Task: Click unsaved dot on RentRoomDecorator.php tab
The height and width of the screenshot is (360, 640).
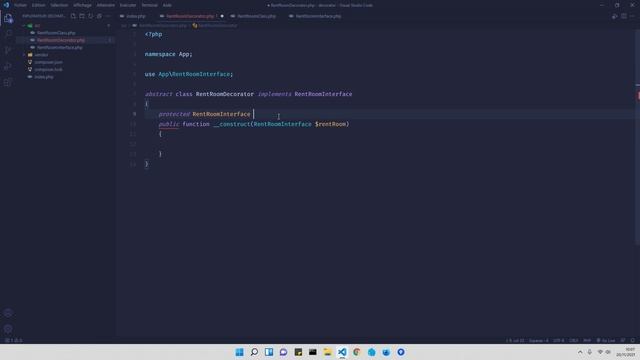Action: click(222, 16)
